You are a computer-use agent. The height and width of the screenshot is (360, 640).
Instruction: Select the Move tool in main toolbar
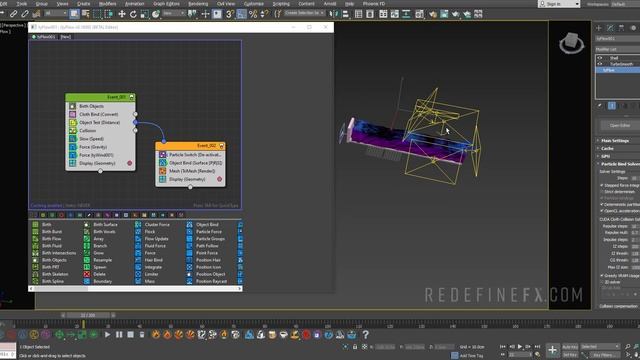(x=122, y=14)
